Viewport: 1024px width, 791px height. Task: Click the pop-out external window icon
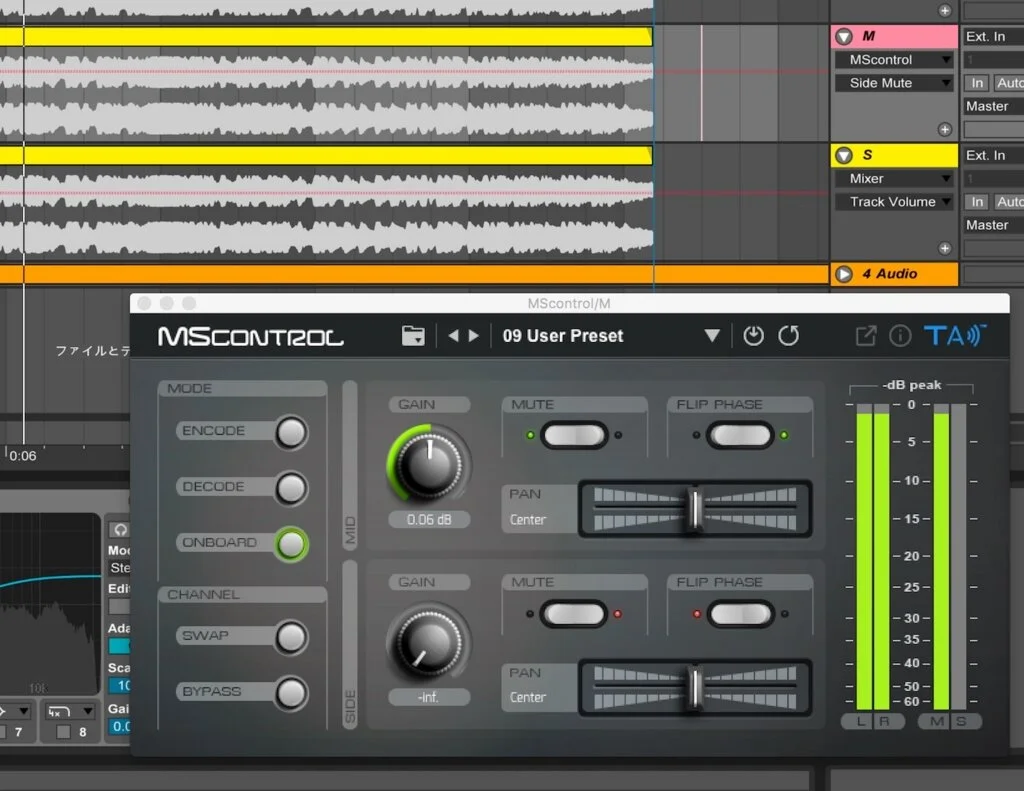(866, 336)
